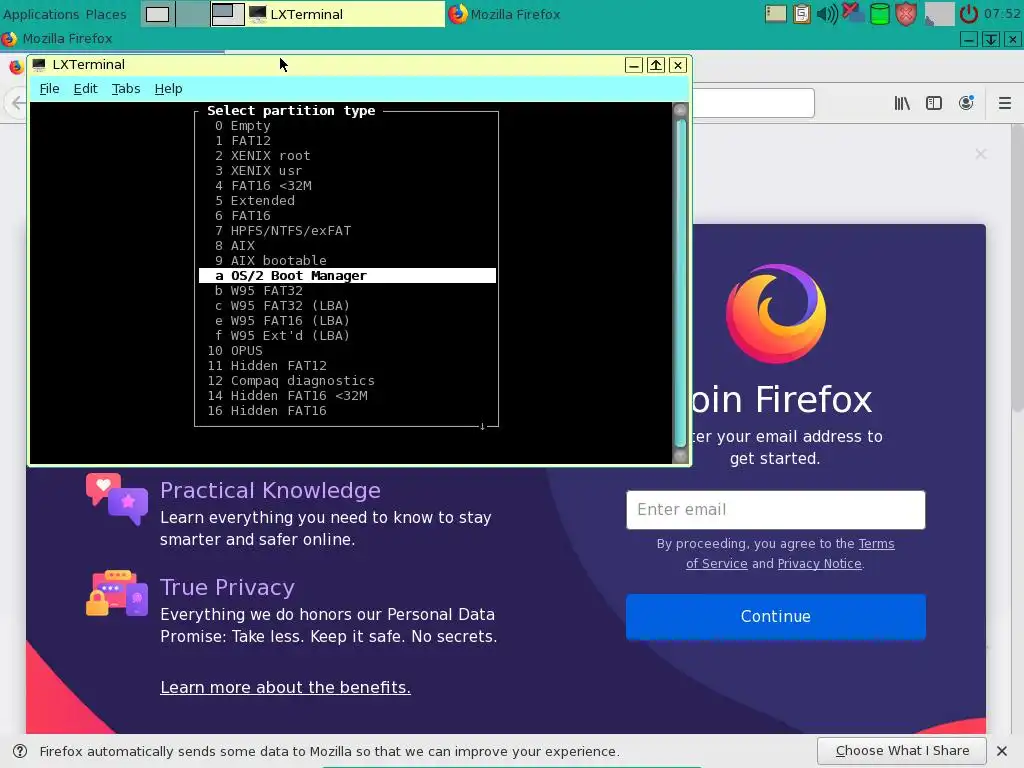This screenshot has width=1024, height=768.
Task: Click the LXTerminal title bar icon
Action: pos(39,65)
